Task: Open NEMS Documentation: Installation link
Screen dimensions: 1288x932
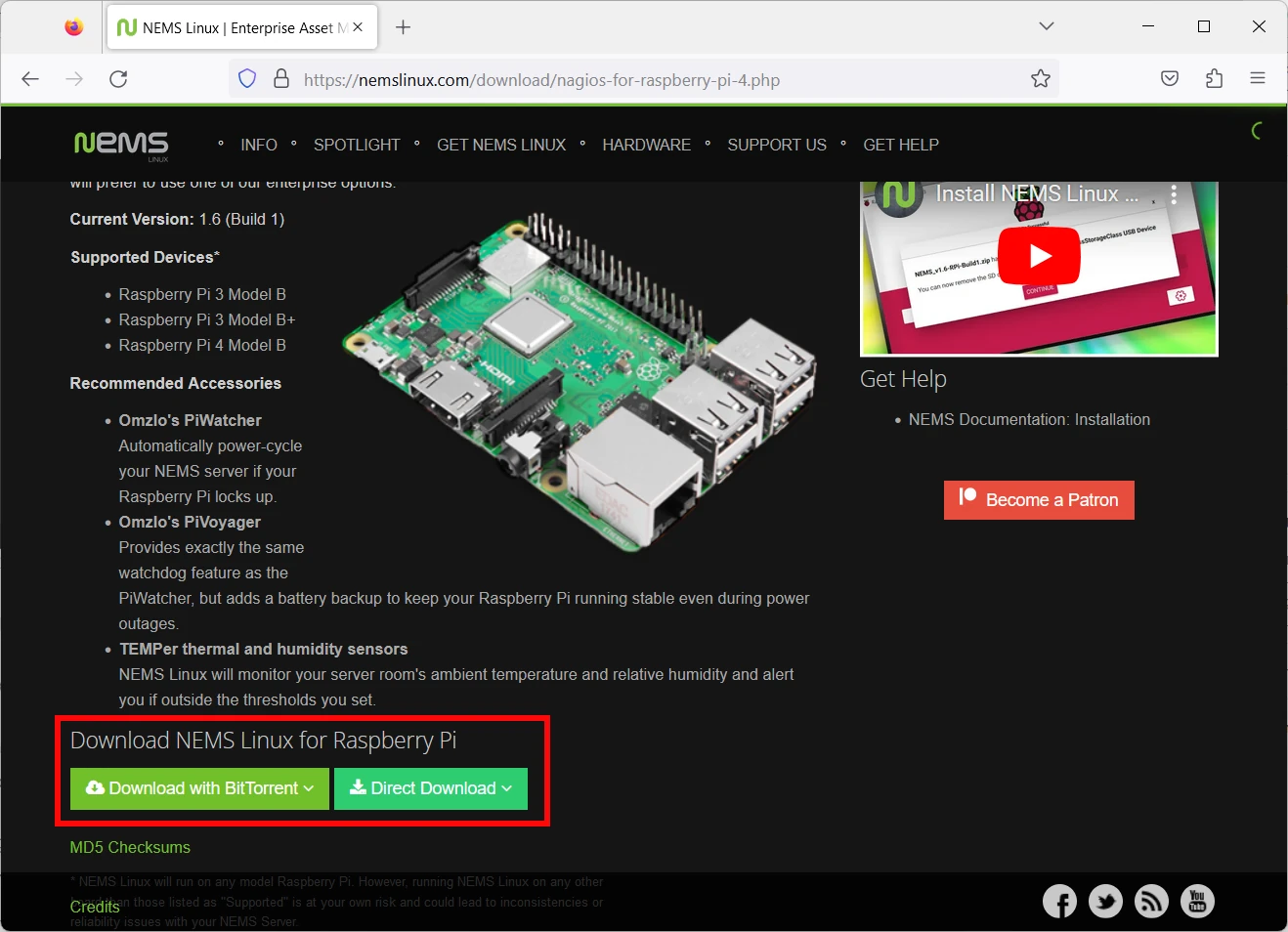Action: pyautogui.click(x=1029, y=419)
